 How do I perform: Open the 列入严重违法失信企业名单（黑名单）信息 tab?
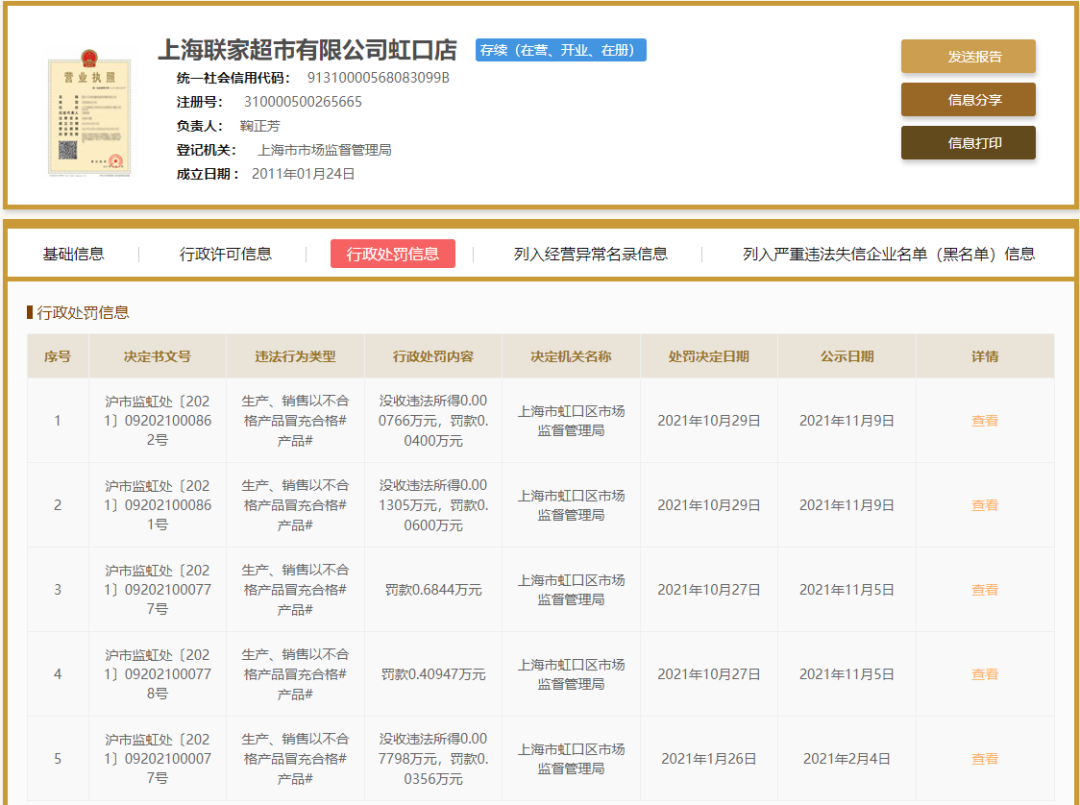click(889, 254)
